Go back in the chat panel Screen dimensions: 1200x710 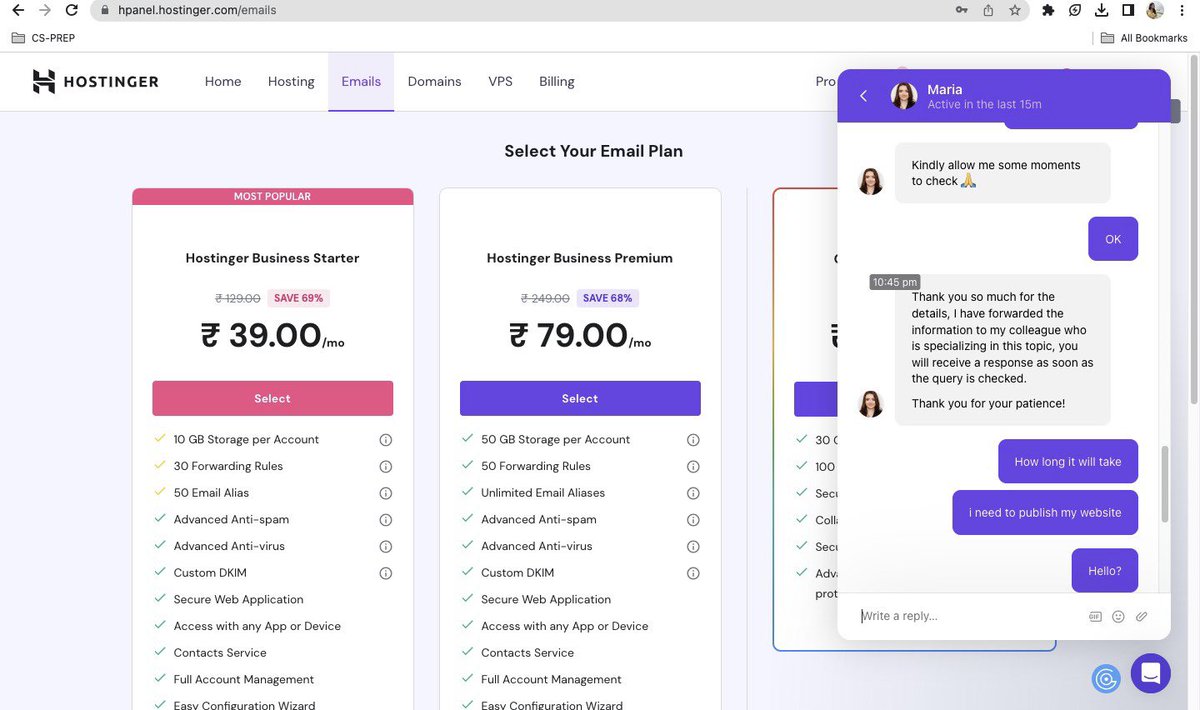pos(863,96)
